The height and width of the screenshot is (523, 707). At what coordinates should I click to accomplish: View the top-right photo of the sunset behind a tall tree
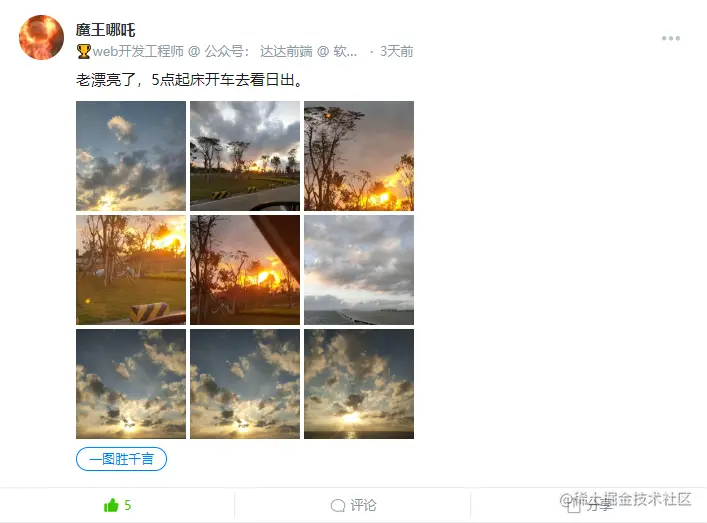359,156
